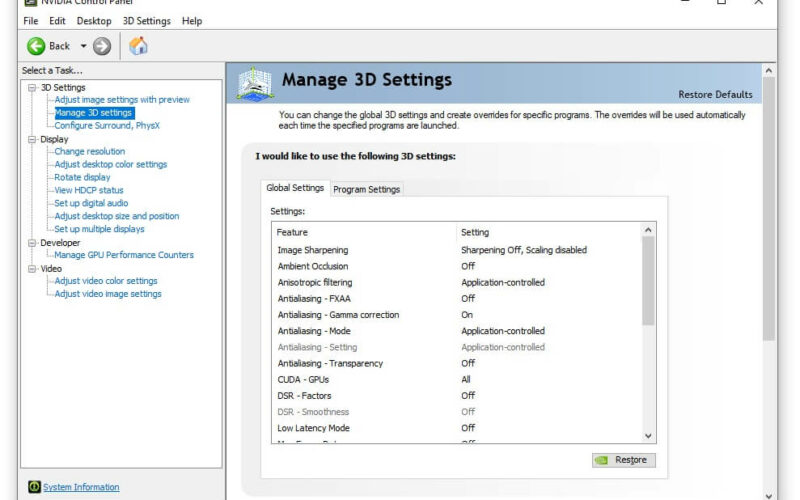Select the Antialiasing - Mode row

[x=457, y=331]
